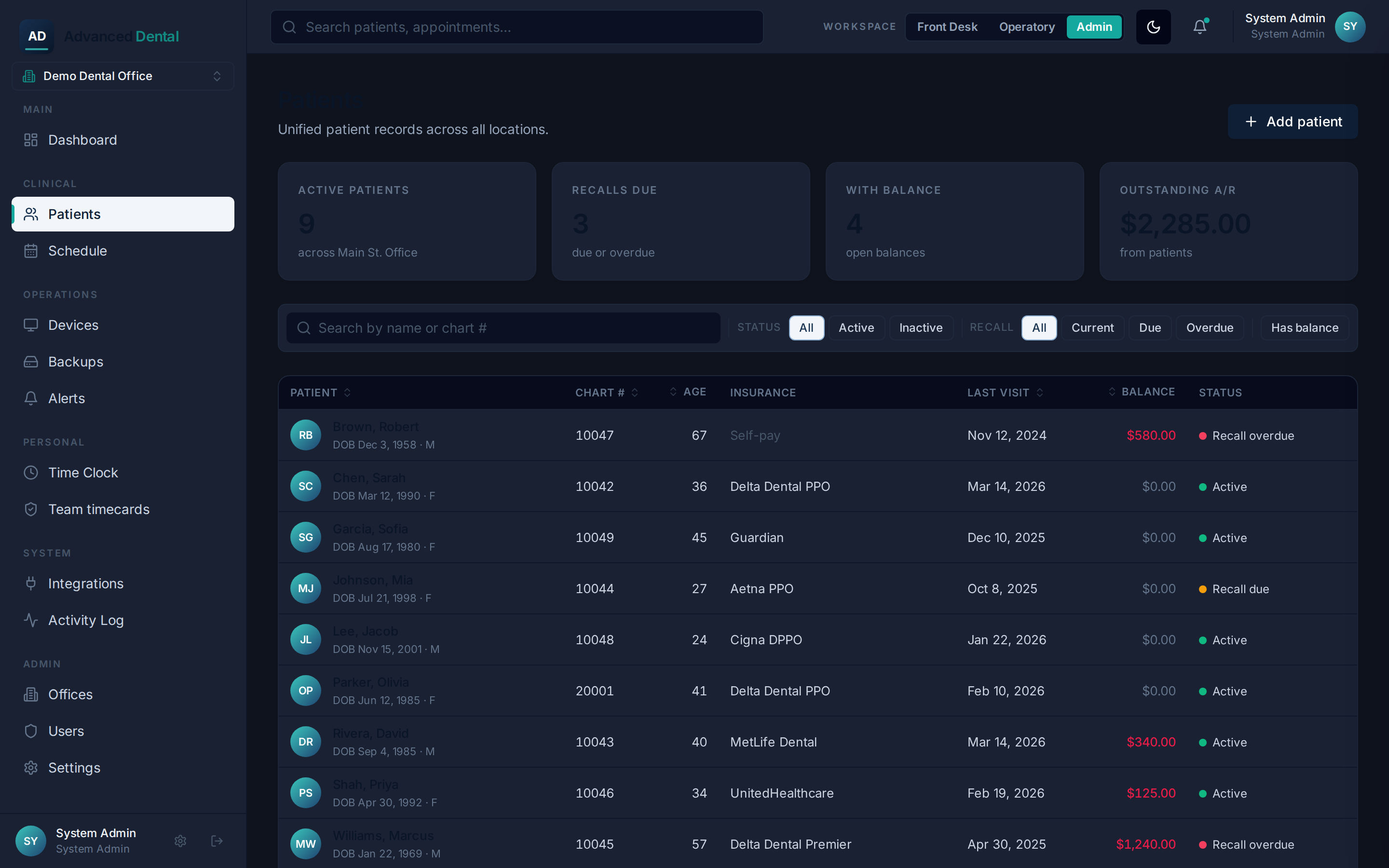Enable the Has balance filter

(1304, 328)
